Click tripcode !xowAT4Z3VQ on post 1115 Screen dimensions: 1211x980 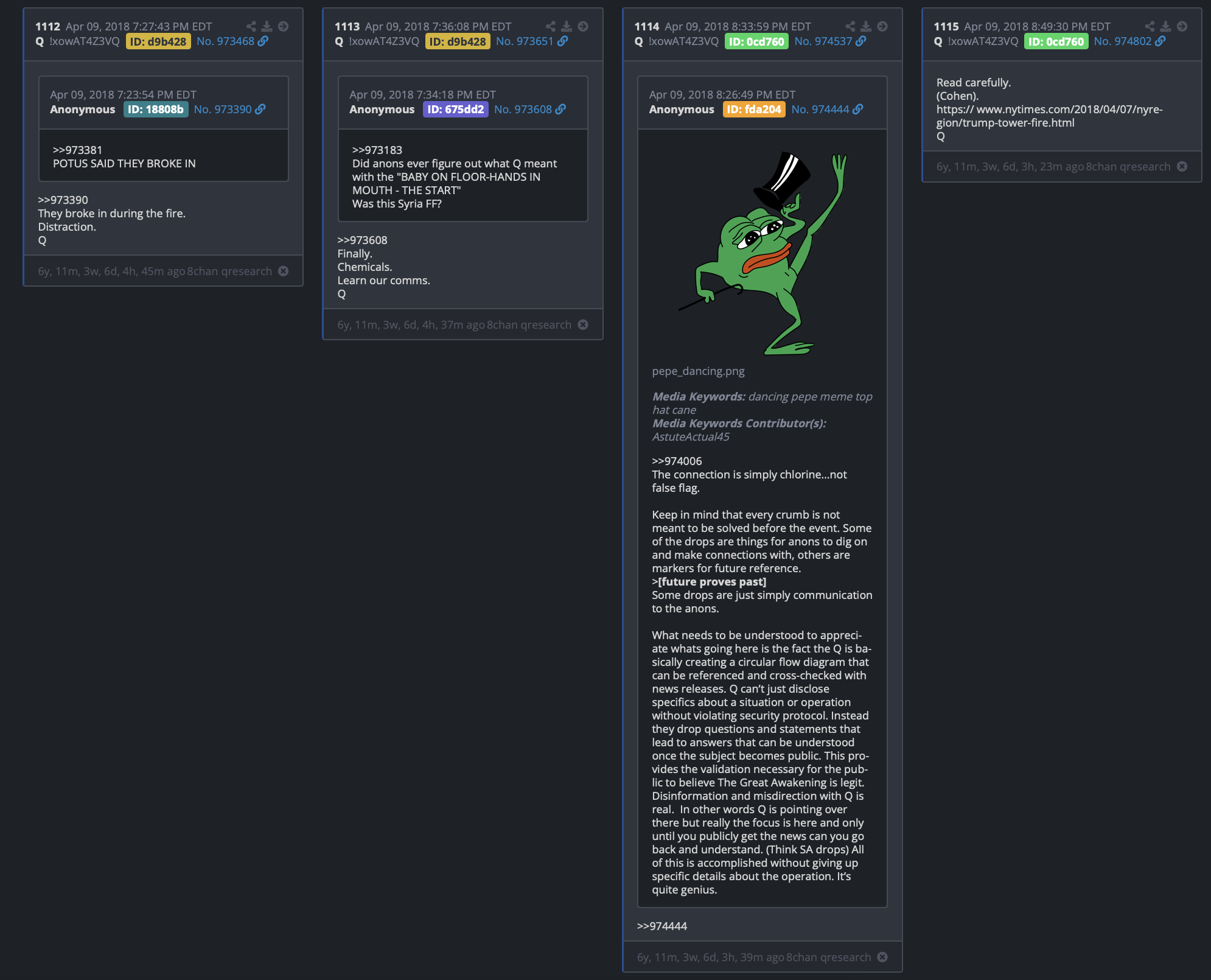click(983, 41)
